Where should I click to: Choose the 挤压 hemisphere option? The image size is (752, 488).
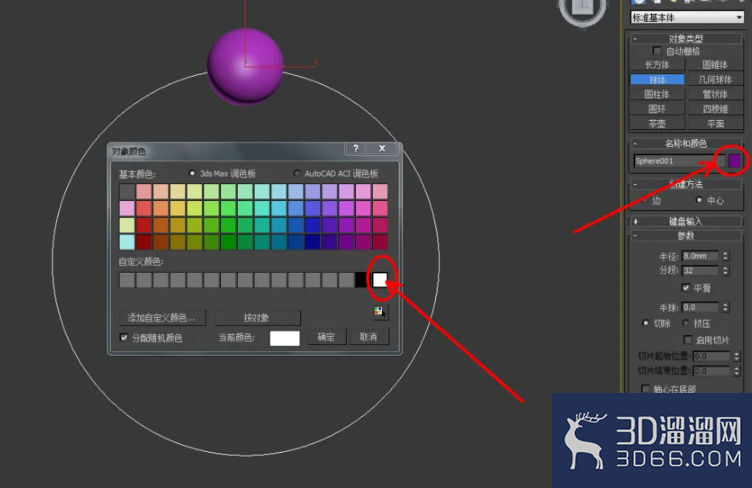pos(686,323)
